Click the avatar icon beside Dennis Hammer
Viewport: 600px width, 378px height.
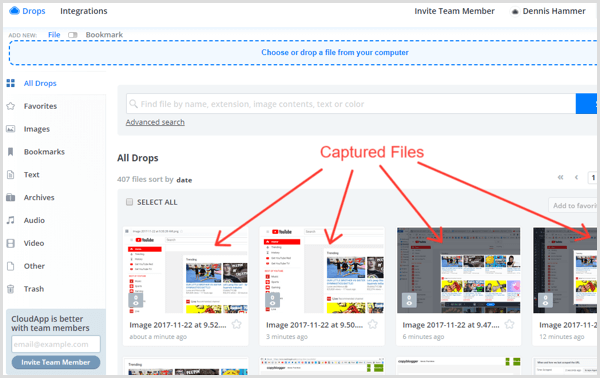point(515,12)
